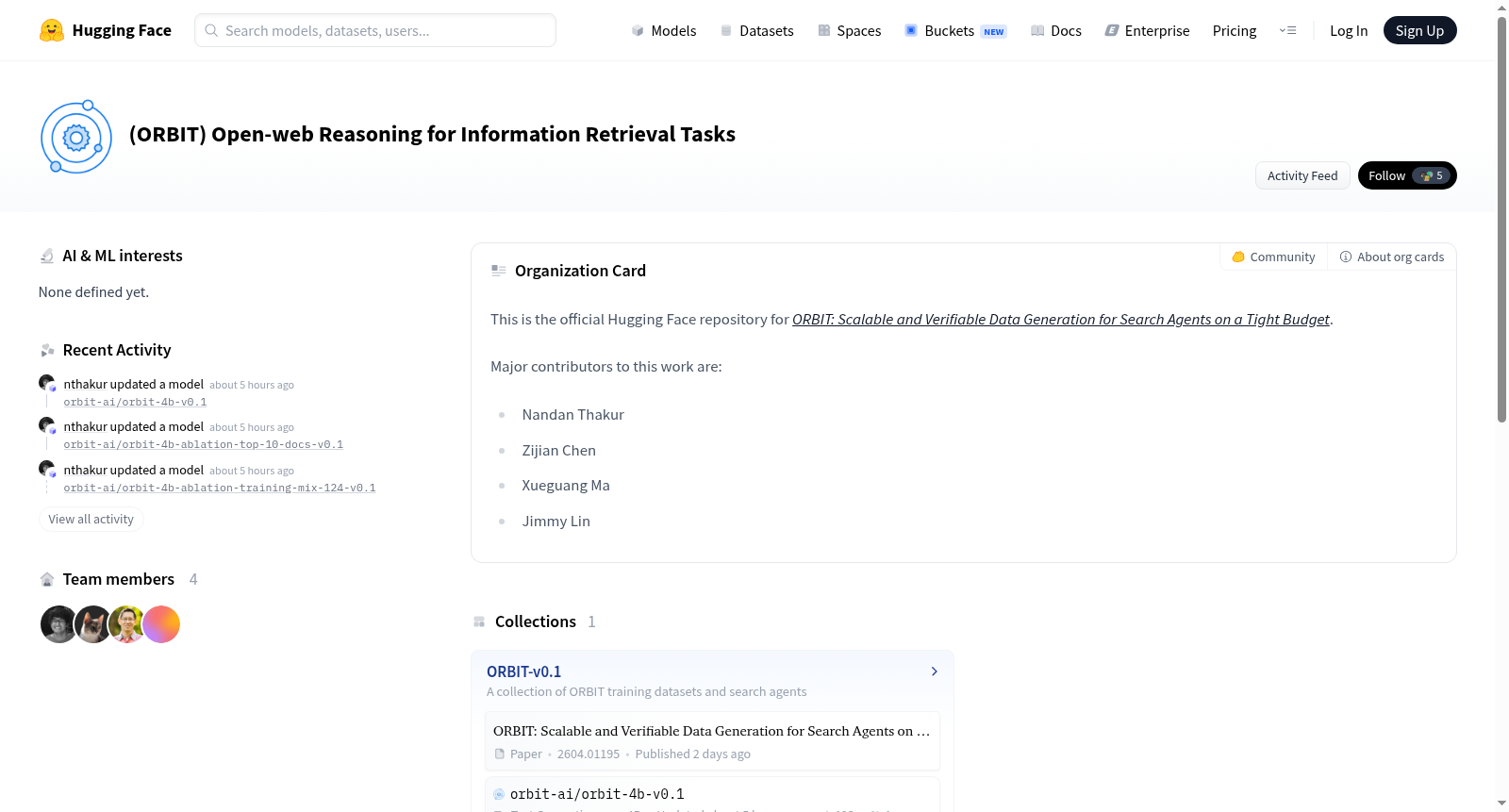Click the Recent Activity header icon
This screenshot has height=812, width=1509.
(x=47, y=351)
